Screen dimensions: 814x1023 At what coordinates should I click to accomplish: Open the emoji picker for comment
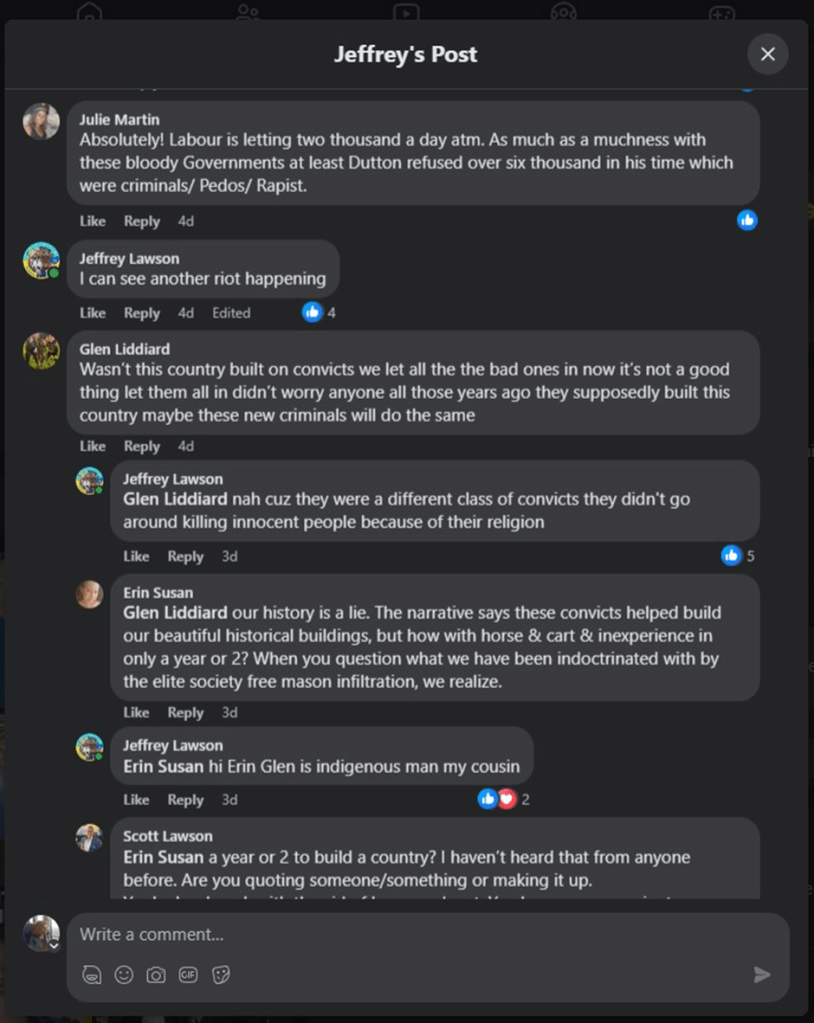(124, 975)
